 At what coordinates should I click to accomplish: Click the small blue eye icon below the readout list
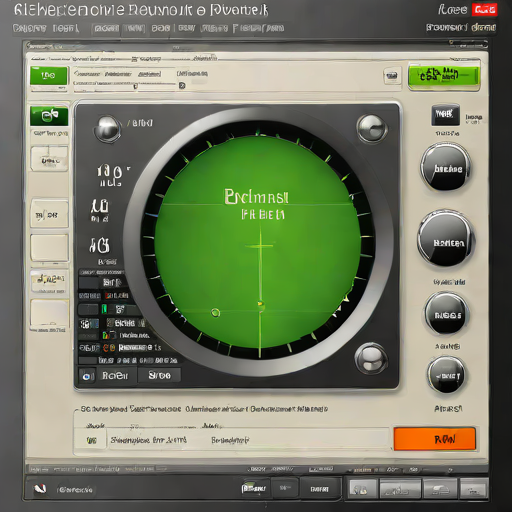pyautogui.click(x=87, y=376)
